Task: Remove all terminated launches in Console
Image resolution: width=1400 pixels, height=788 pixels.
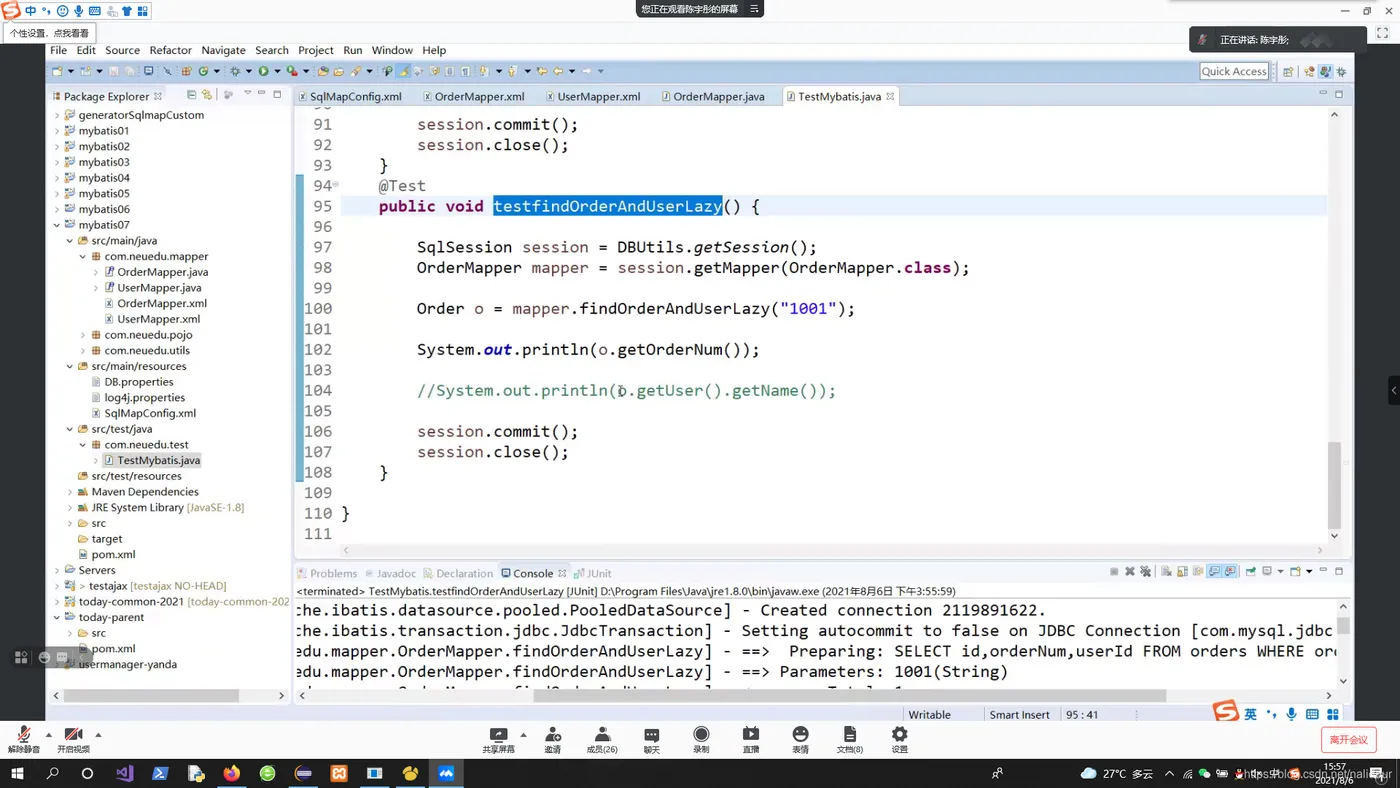Action: 1146,572
